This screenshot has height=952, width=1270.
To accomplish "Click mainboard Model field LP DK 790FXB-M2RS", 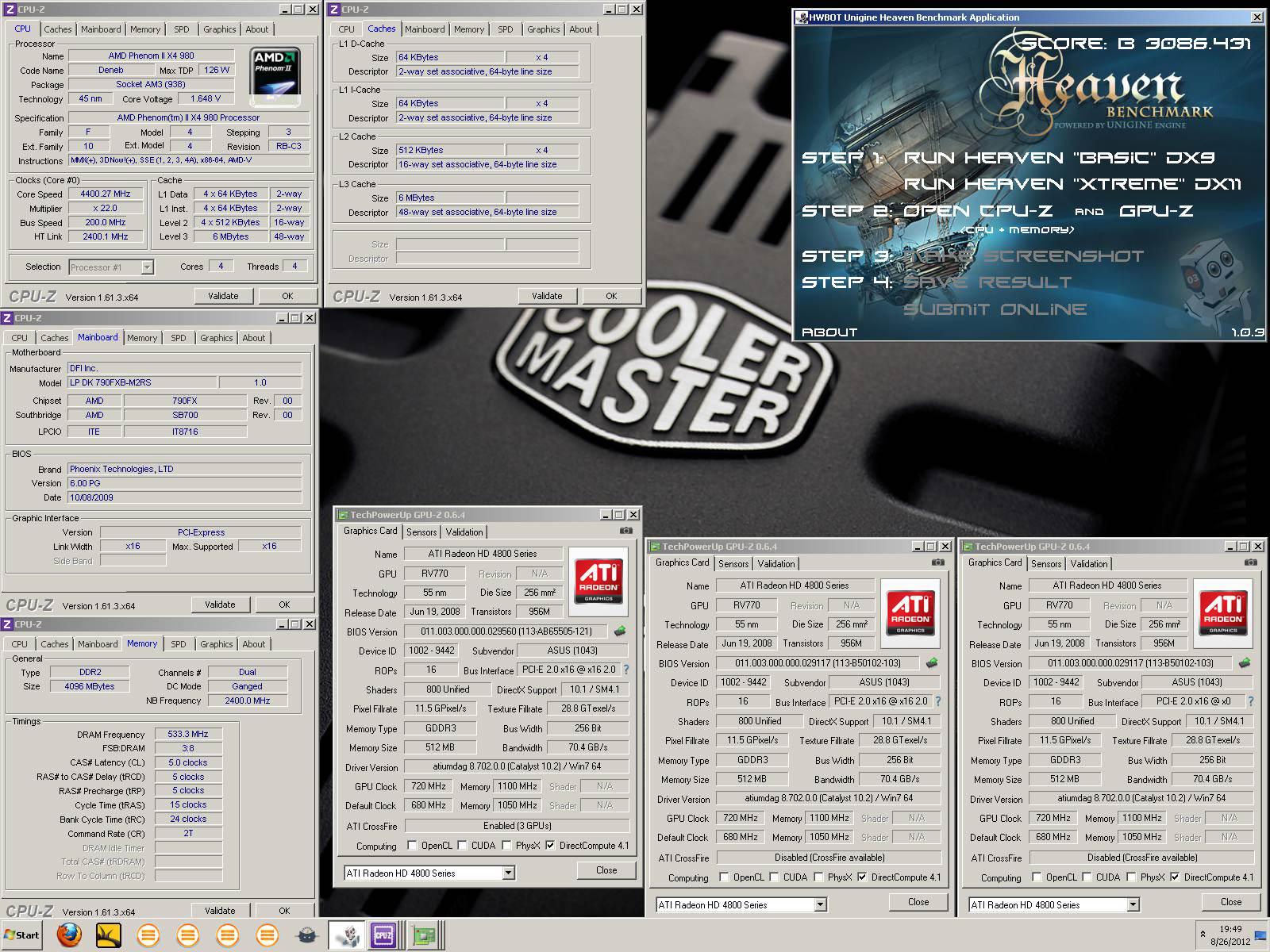I will [142, 382].
